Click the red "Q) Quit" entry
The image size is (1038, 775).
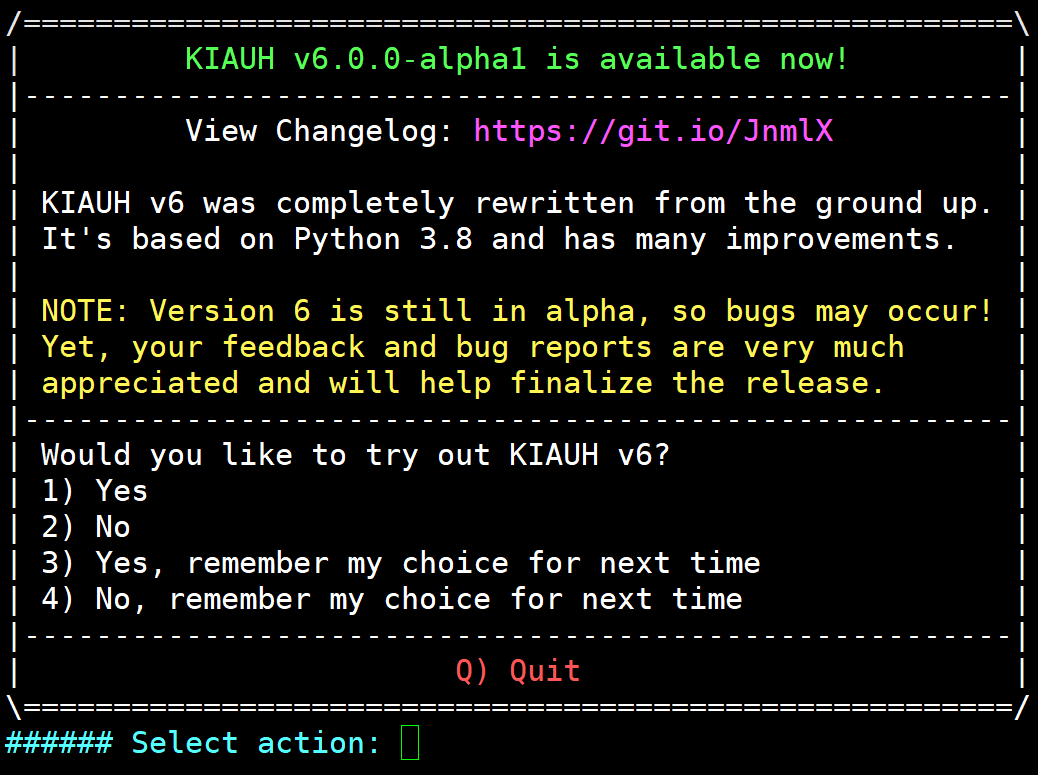point(518,670)
